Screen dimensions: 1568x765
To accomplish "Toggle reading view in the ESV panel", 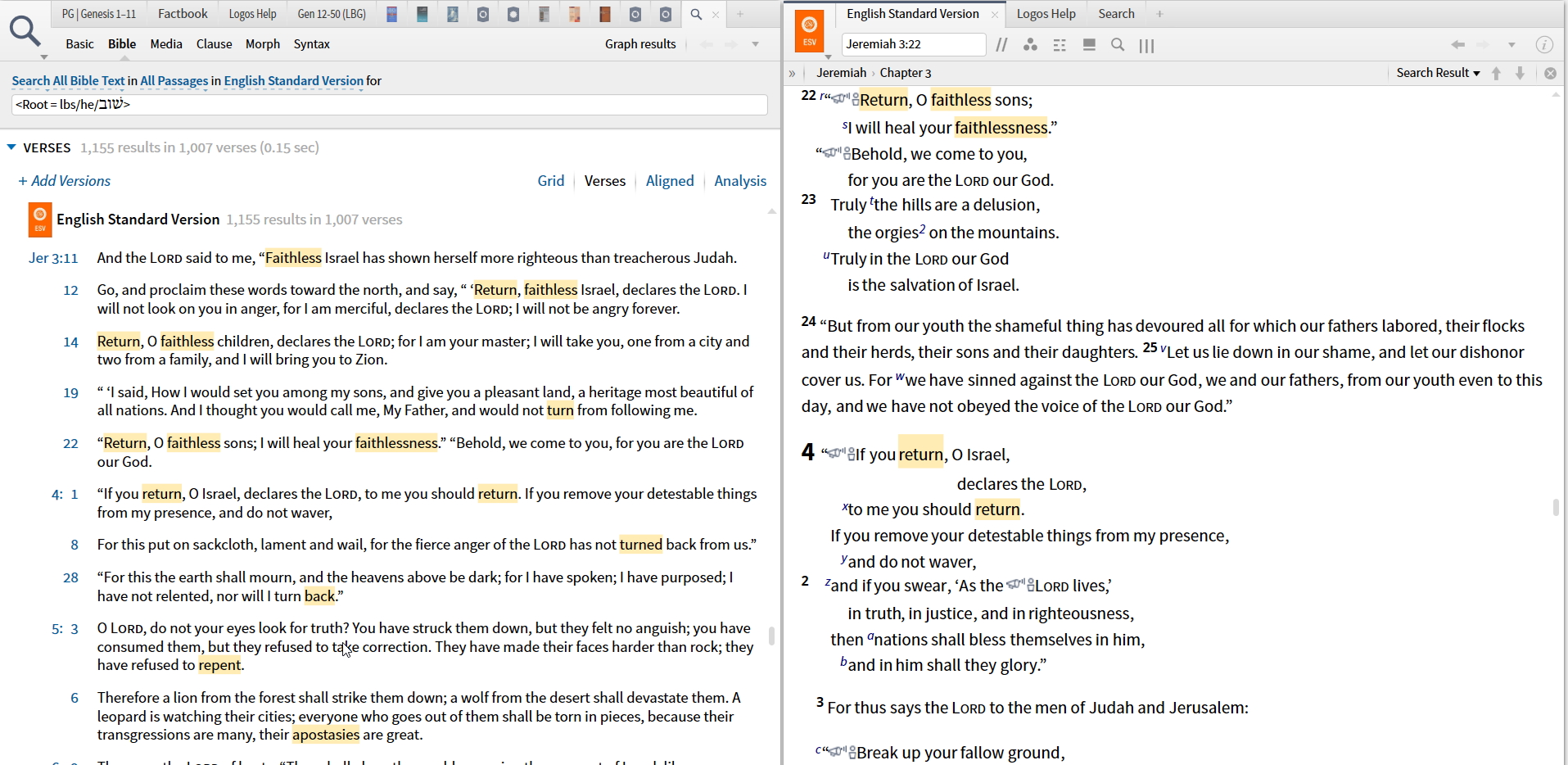I will [x=1089, y=45].
